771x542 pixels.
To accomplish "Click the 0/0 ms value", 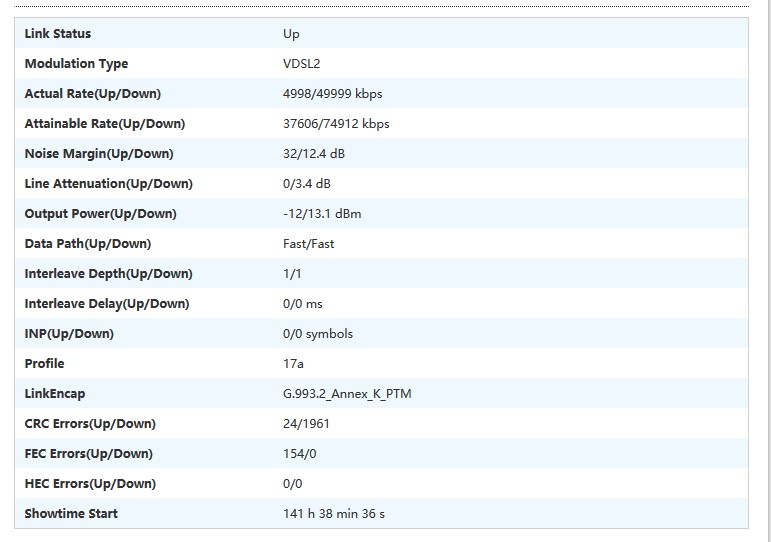I will coord(302,303).
